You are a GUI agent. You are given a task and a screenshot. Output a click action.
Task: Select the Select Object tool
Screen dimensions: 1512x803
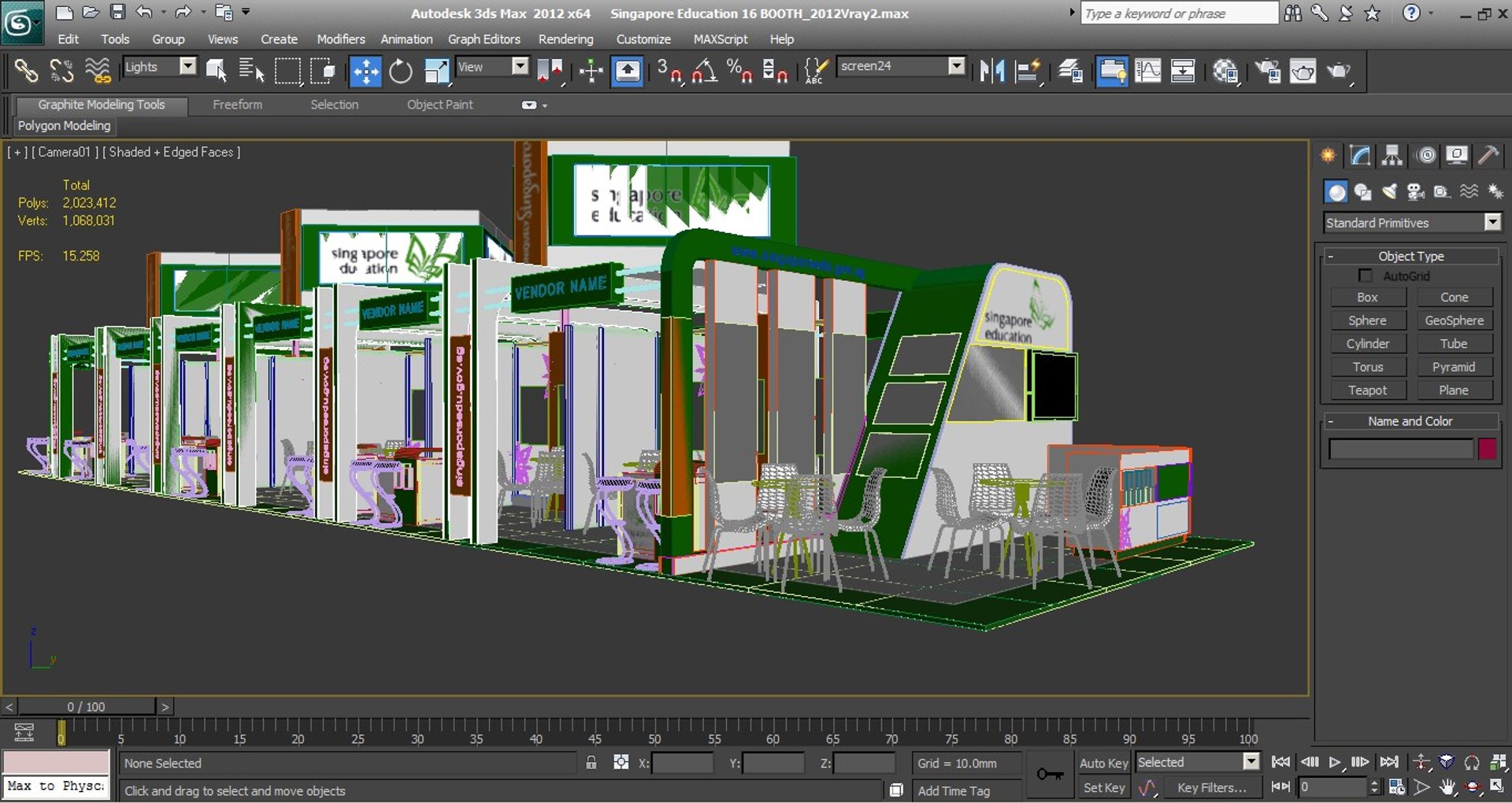pos(217,71)
